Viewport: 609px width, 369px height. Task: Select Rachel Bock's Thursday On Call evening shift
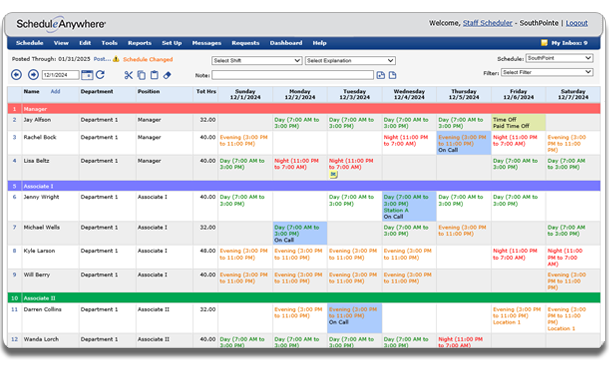coord(464,143)
